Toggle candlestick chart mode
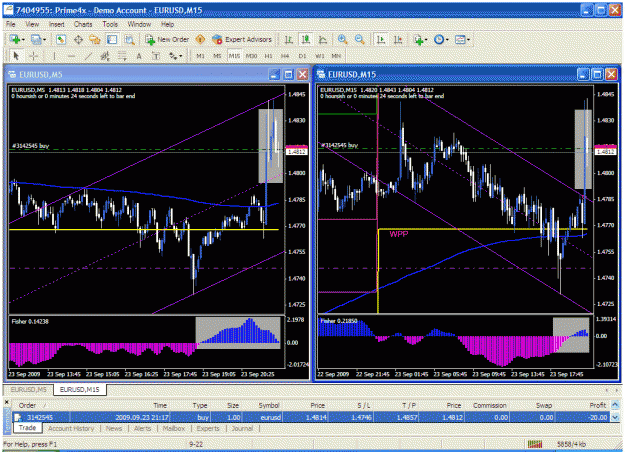 pyautogui.click(x=306, y=39)
